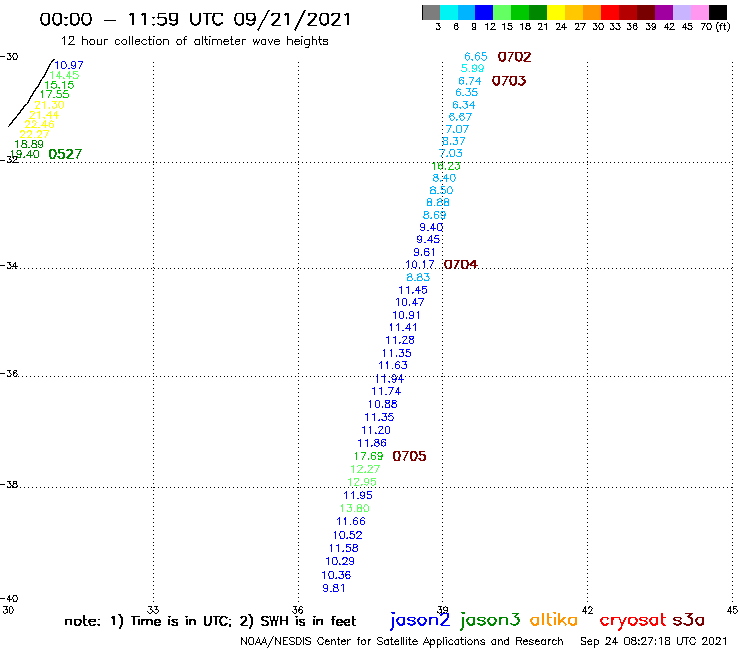The image size is (740, 650).
Task: Click the note about UTC and SWH
Action: tap(210, 621)
